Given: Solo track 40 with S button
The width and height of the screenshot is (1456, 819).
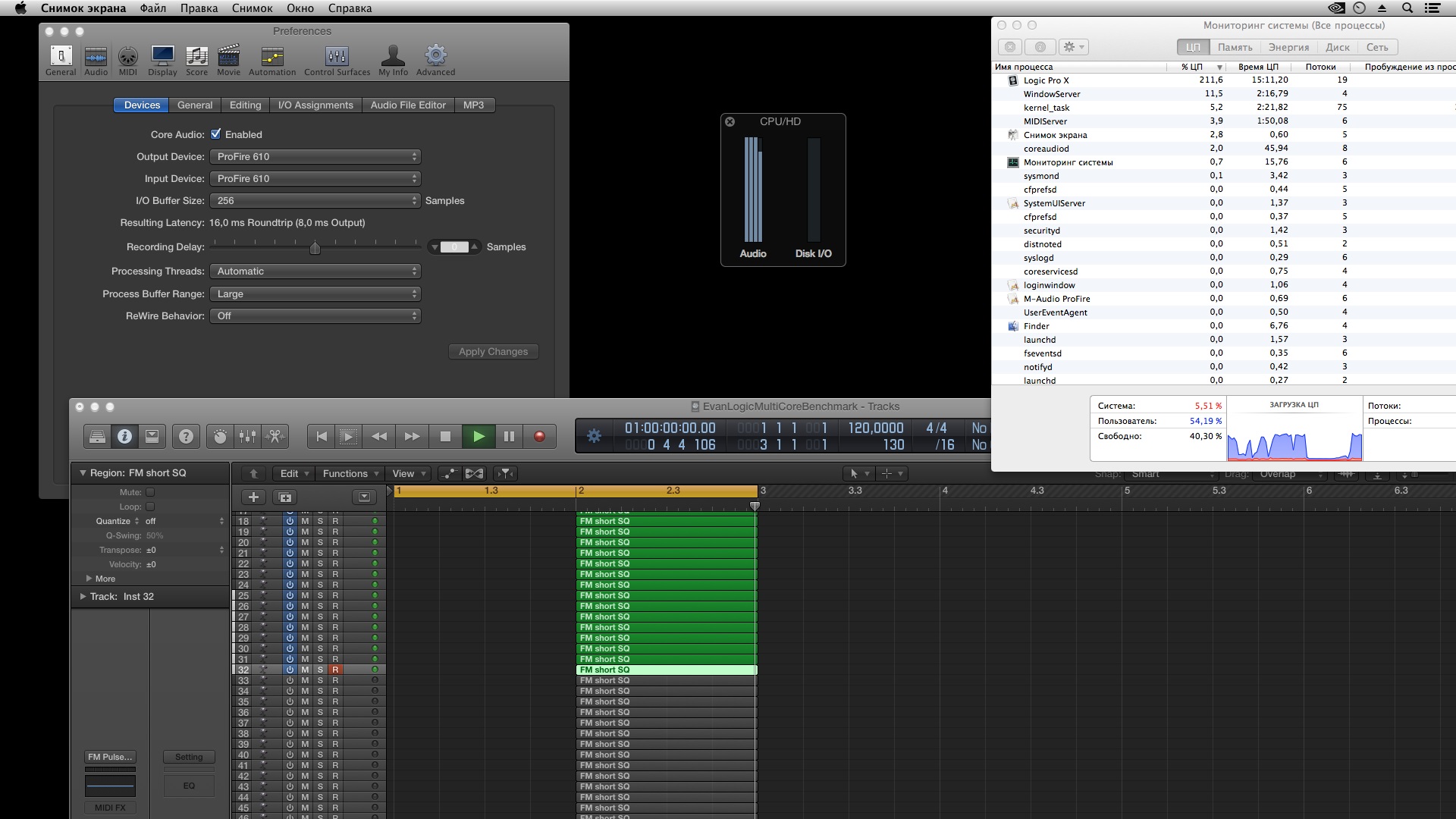Looking at the screenshot, I should (320, 755).
